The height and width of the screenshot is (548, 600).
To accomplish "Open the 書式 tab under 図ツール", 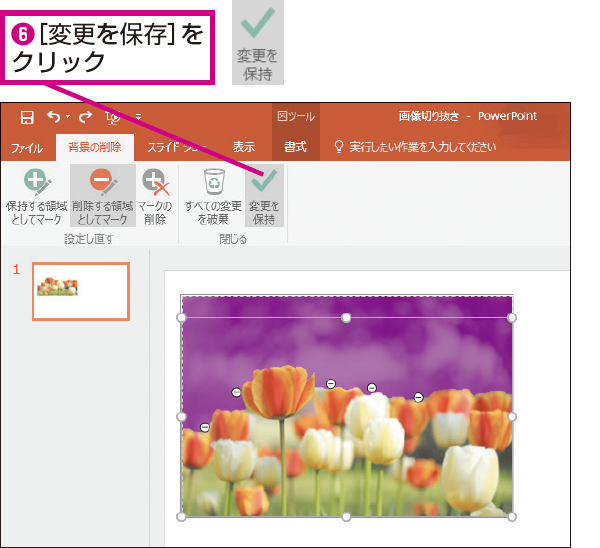I will (x=295, y=147).
